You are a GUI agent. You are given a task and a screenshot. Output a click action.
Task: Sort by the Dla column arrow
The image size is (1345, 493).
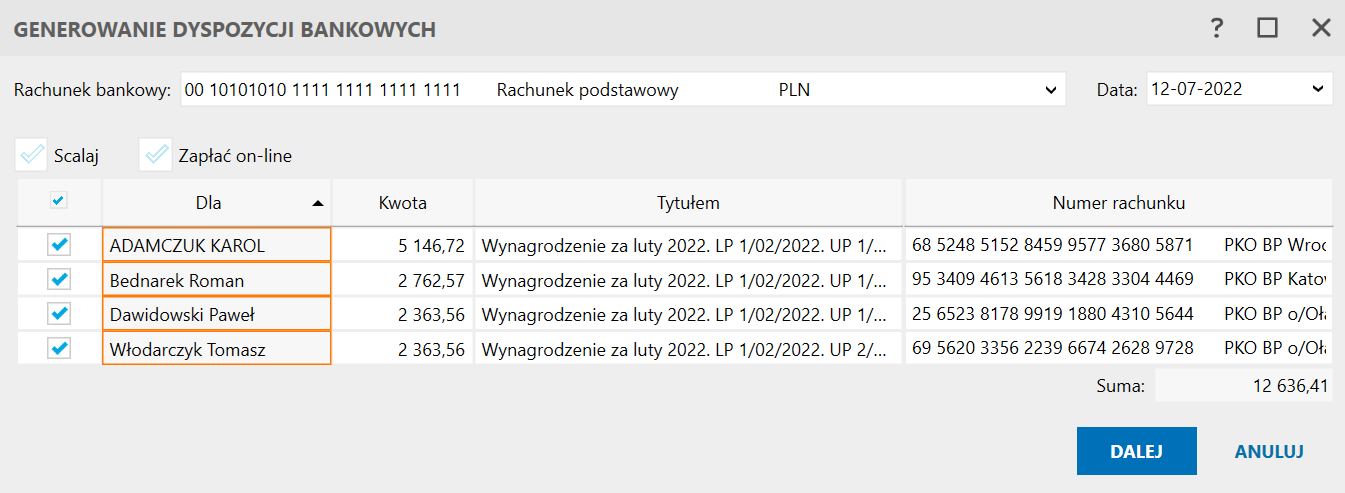tap(318, 204)
